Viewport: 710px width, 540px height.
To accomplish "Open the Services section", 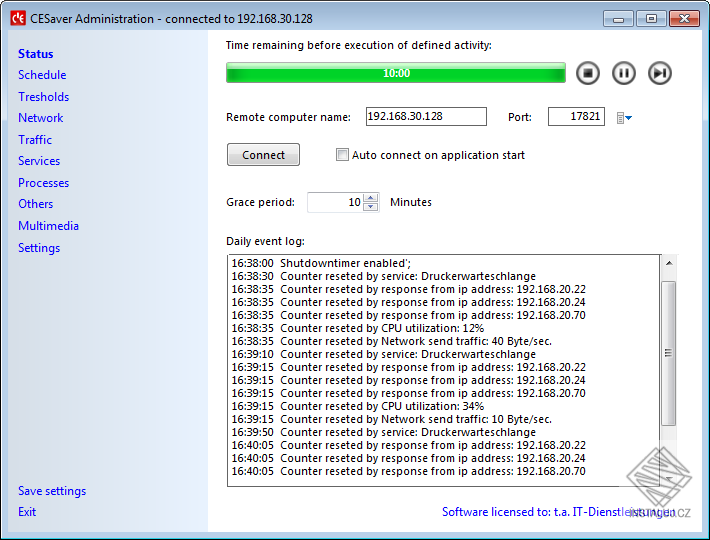I will [x=39, y=161].
